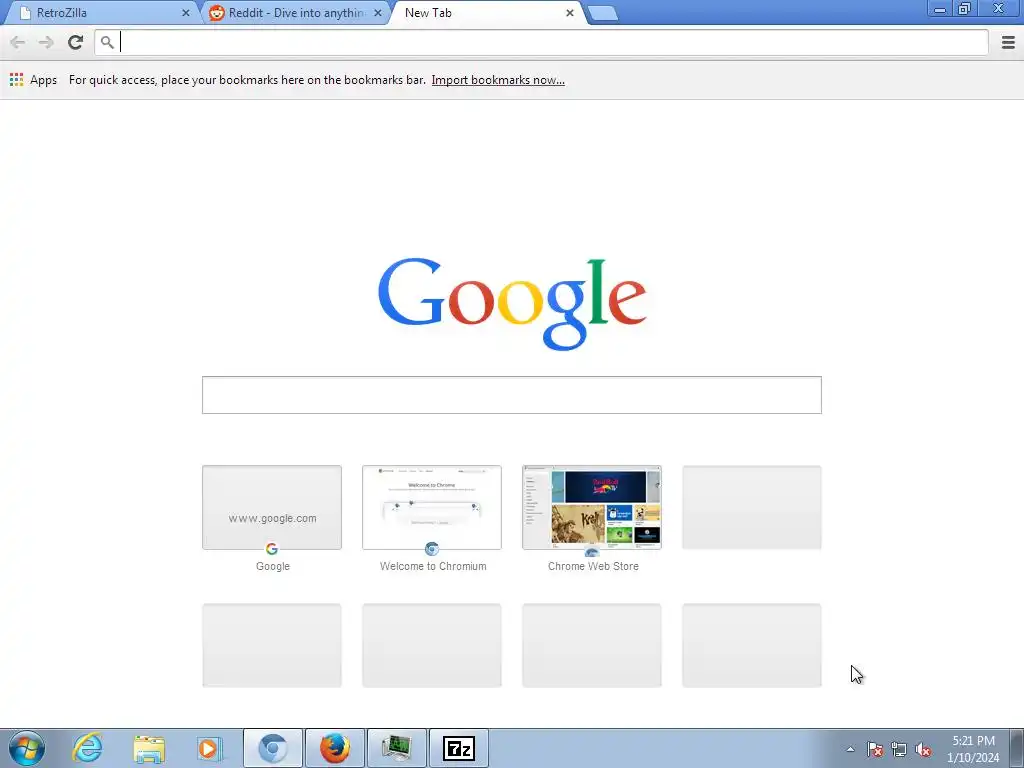
Task: Open a new tab button
Action: [x=602, y=13]
